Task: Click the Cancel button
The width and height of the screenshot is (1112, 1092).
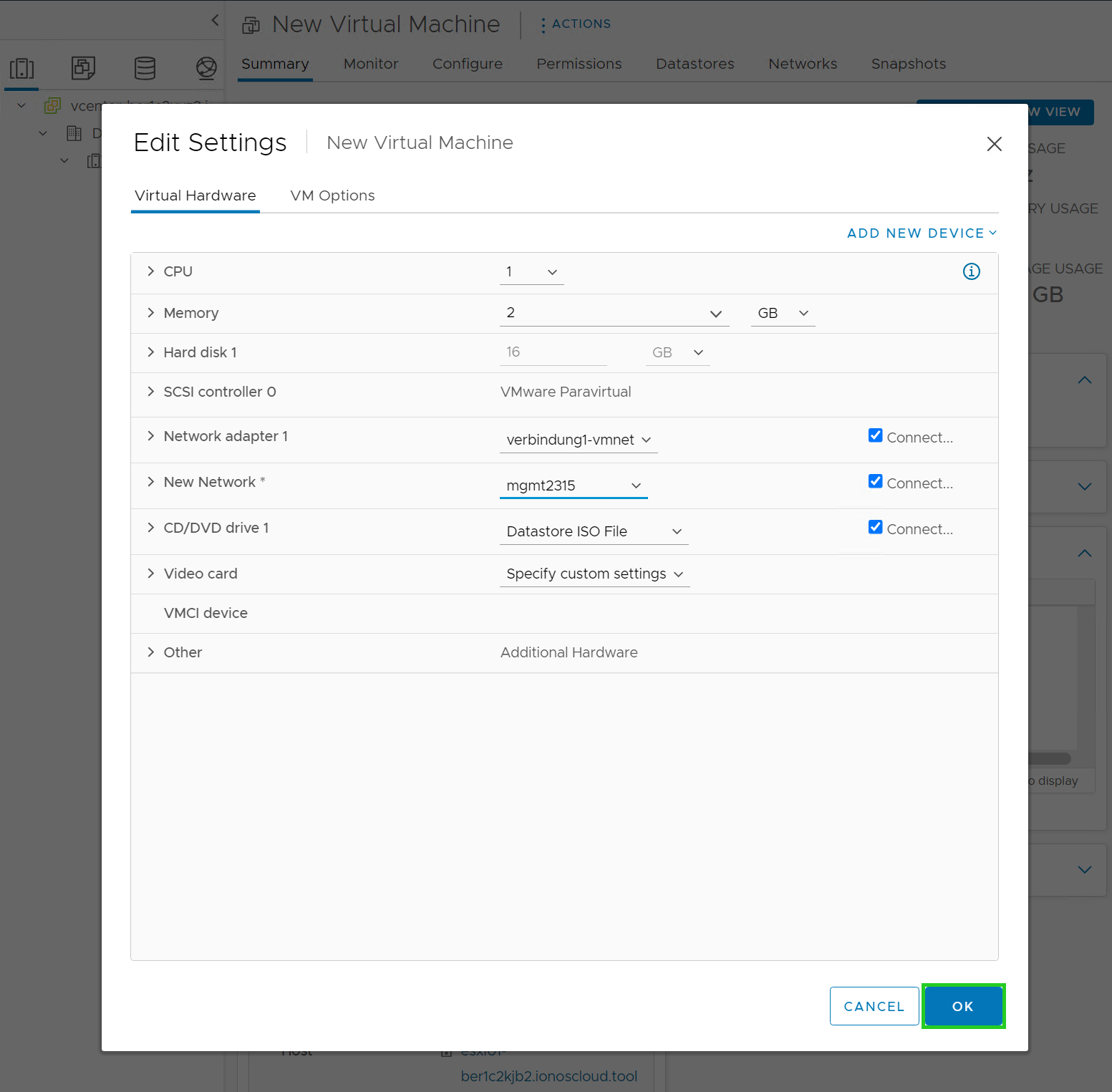Action: (x=874, y=1006)
